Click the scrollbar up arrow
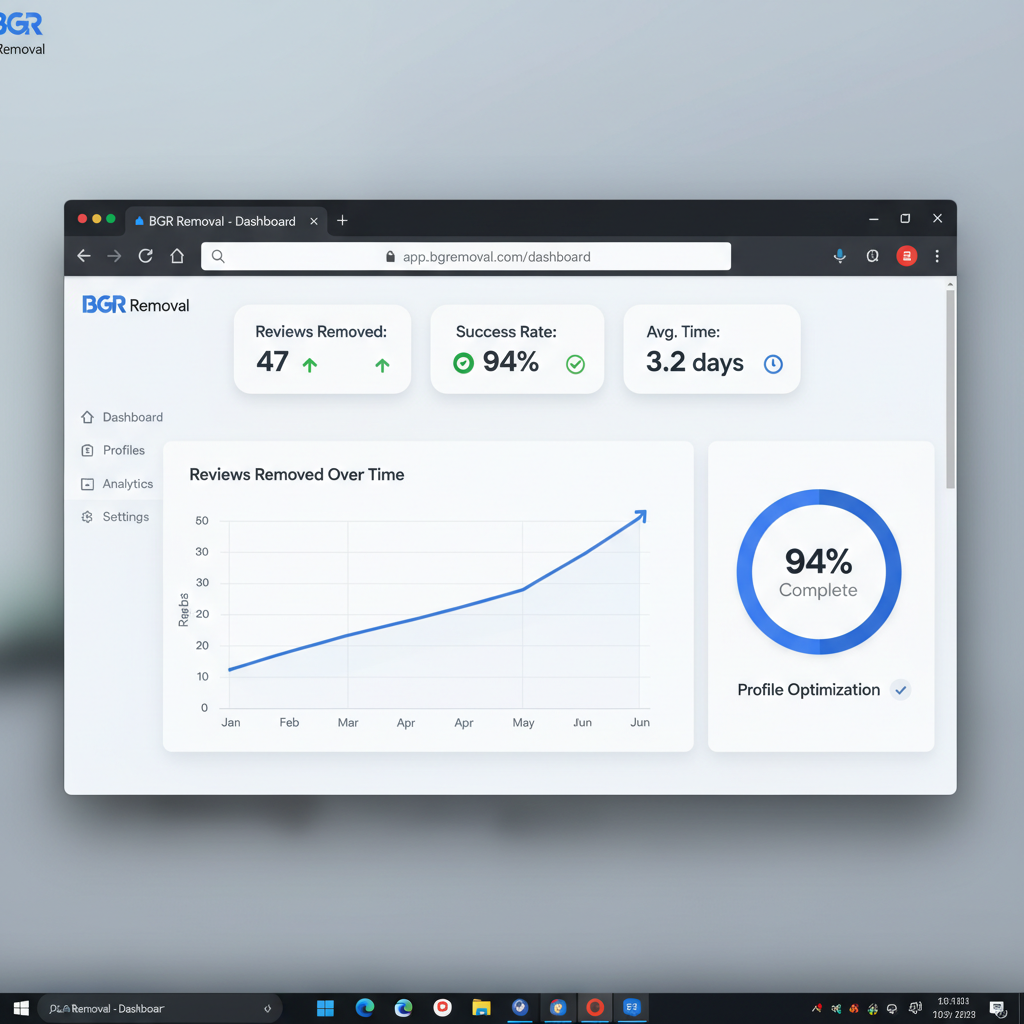 (x=950, y=284)
